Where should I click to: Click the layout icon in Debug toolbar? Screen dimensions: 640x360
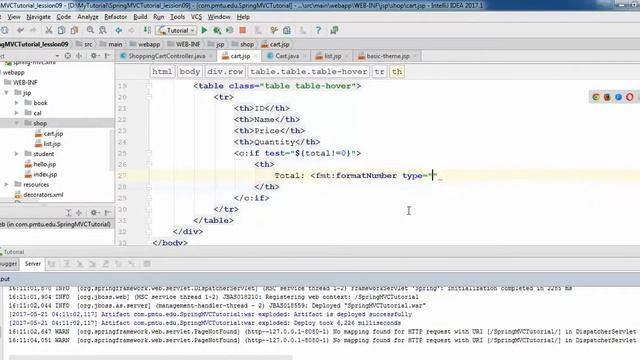[147, 264]
